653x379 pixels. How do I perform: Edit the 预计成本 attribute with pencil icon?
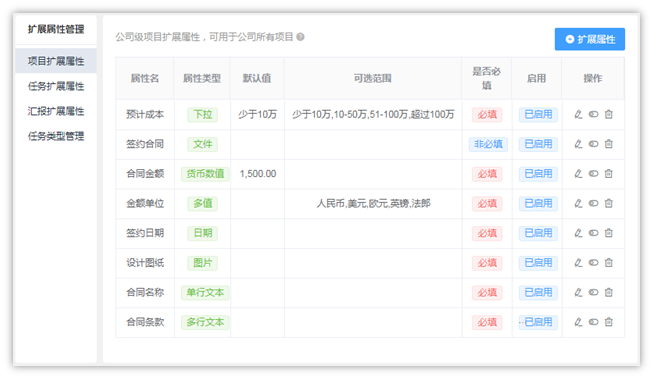pos(578,115)
